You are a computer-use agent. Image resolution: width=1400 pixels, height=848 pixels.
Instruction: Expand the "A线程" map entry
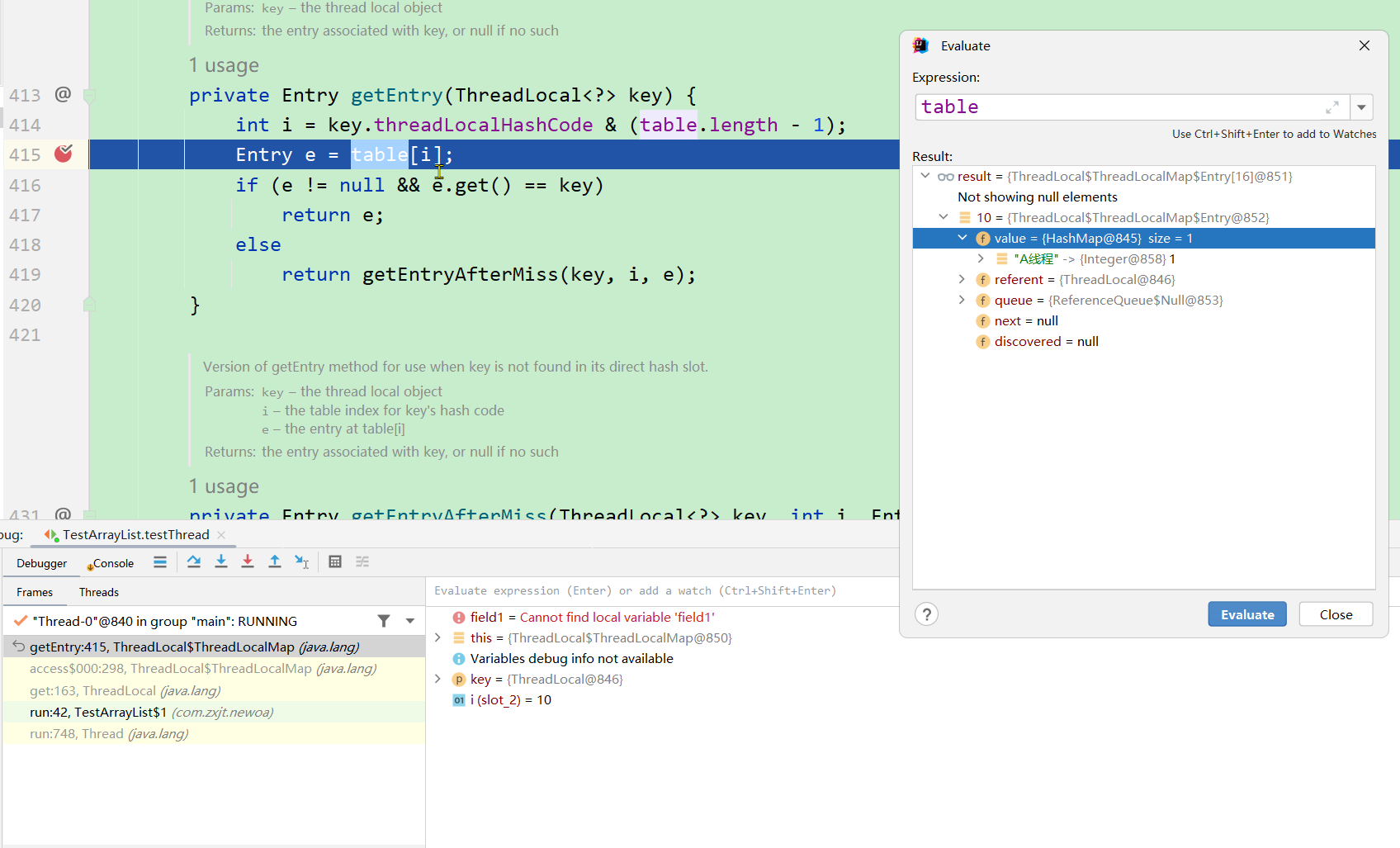[981, 258]
